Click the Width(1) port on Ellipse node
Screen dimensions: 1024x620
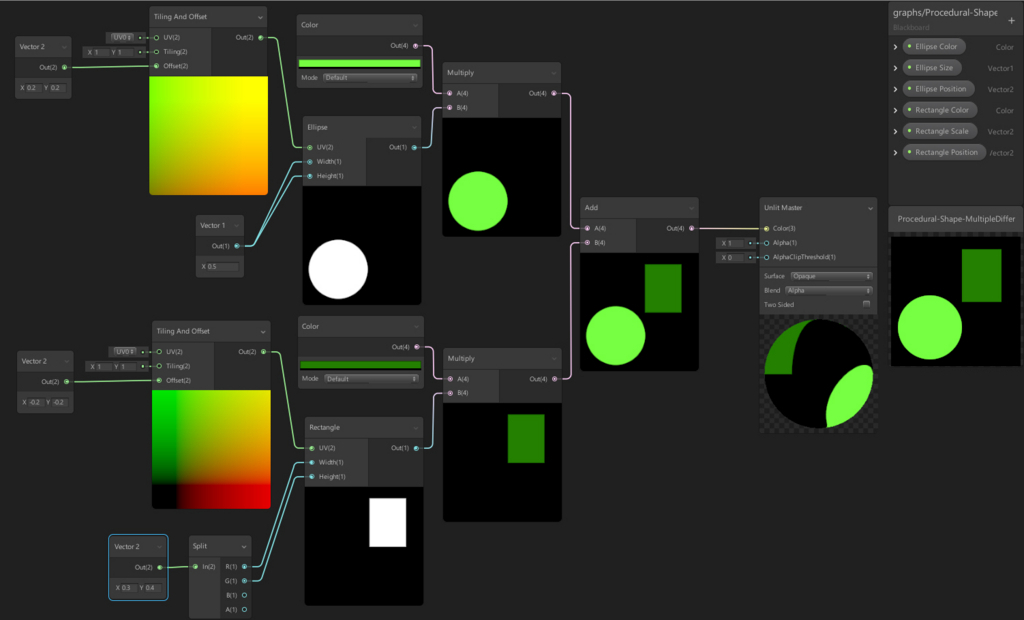[x=310, y=162]
